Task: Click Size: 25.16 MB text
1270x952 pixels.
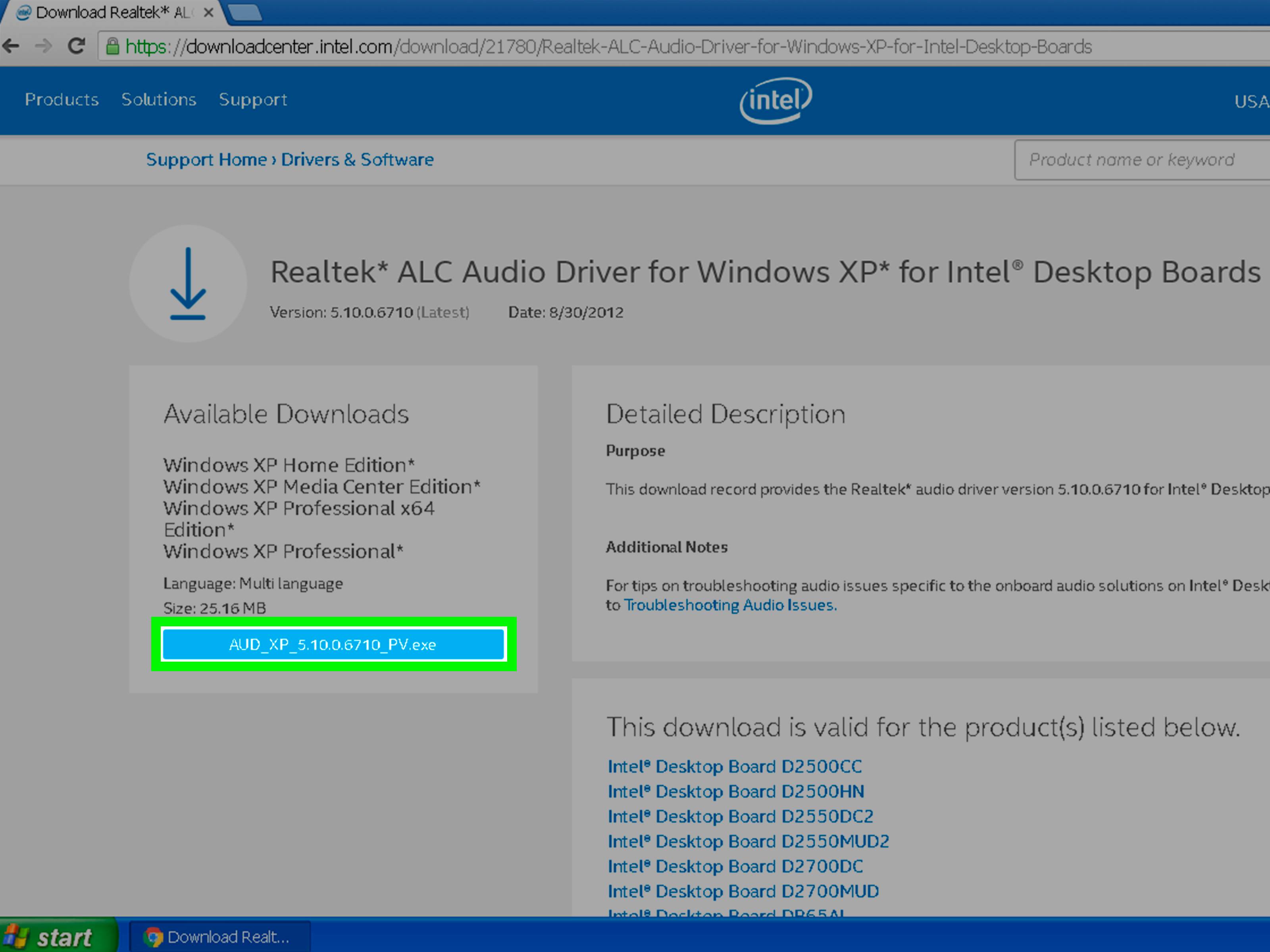Action: click(x=215, y=608)
